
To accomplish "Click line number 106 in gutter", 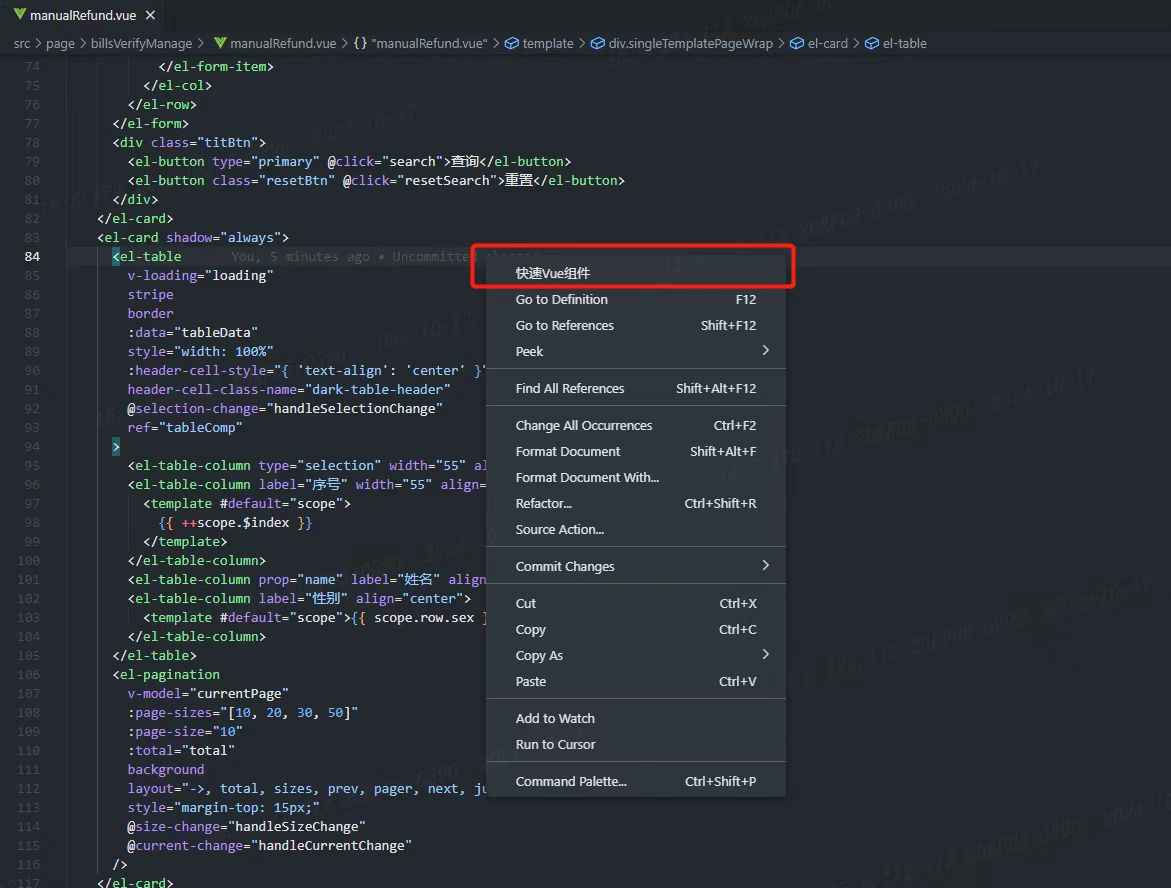I will click(28, 674).
